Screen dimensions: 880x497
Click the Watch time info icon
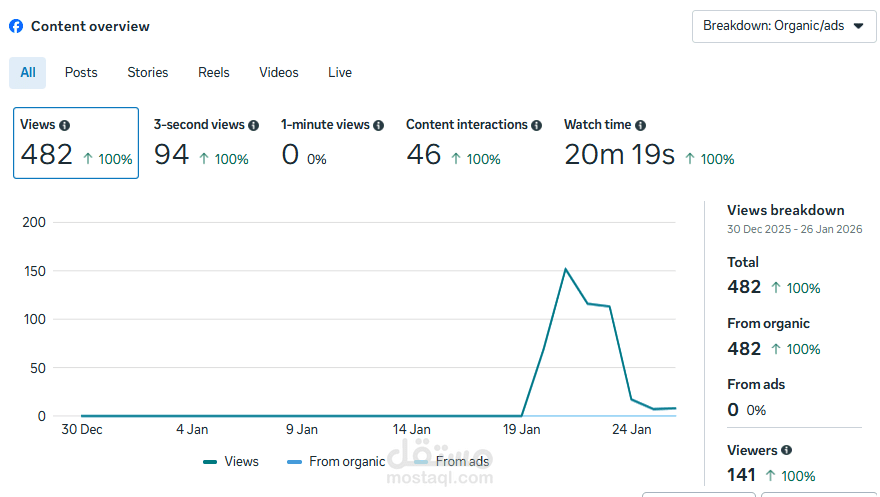coord(640,126)
